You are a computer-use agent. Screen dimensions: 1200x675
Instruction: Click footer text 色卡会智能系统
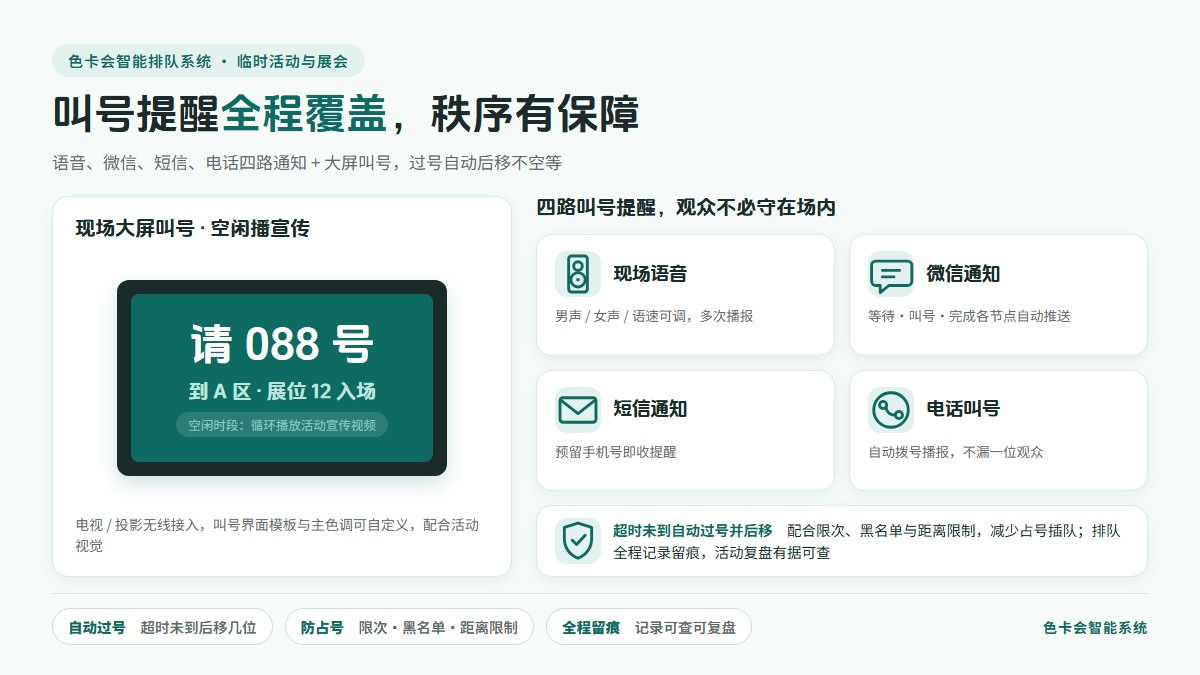click(x=1095, y=628)
